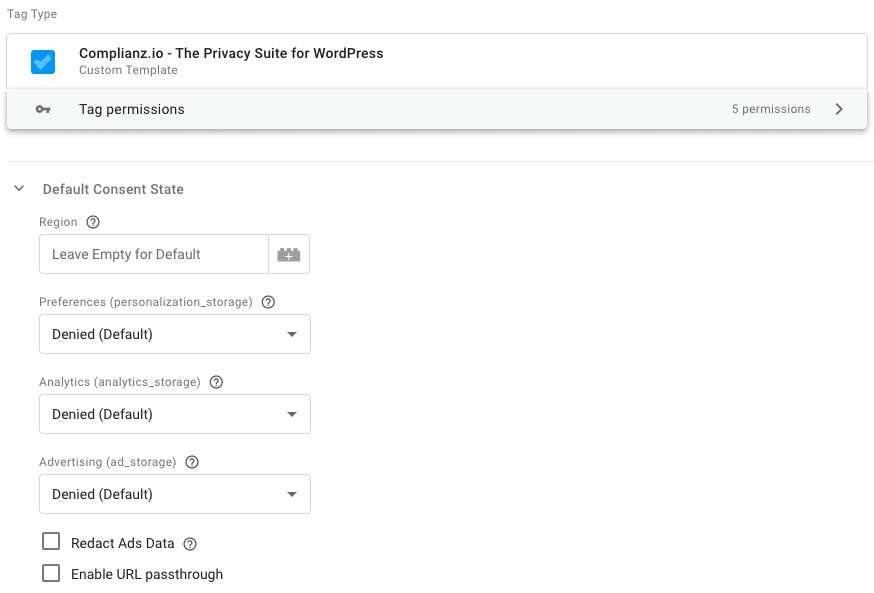Screen dimensions: 874x593
Task: Click the Complianz.io Privacy Suite tag type title
Action: click(231, 54)
